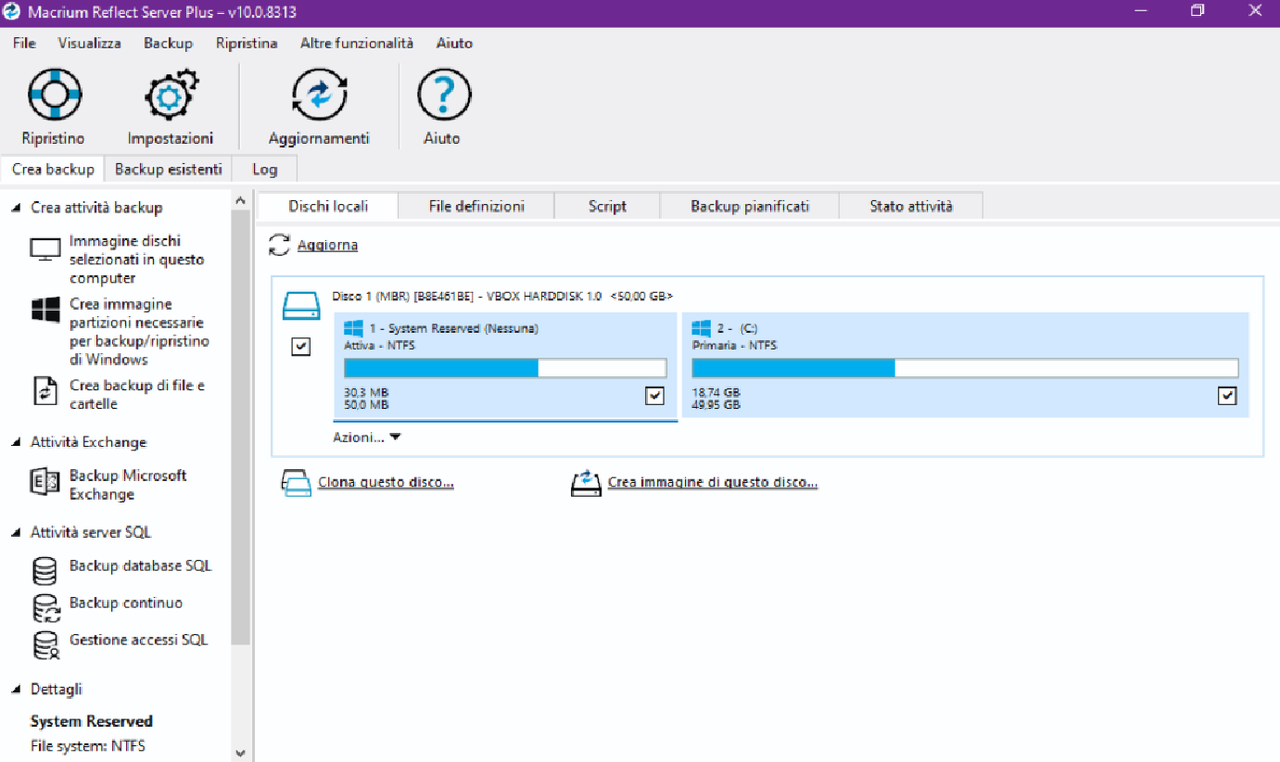
Task: Switch to the Log tab
Action: (x=265, y=169)
